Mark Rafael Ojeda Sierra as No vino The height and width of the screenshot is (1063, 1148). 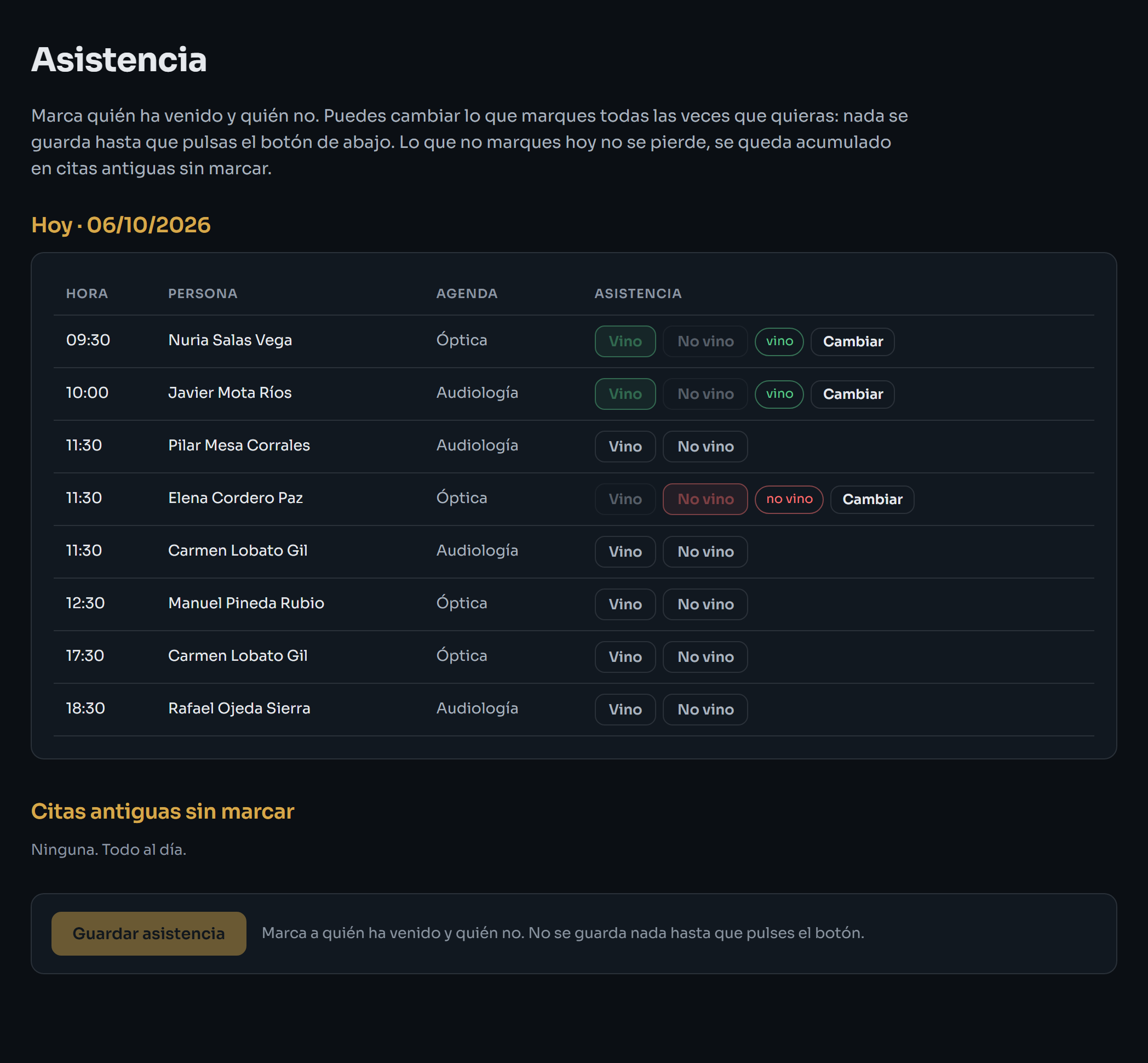point(705,709)
